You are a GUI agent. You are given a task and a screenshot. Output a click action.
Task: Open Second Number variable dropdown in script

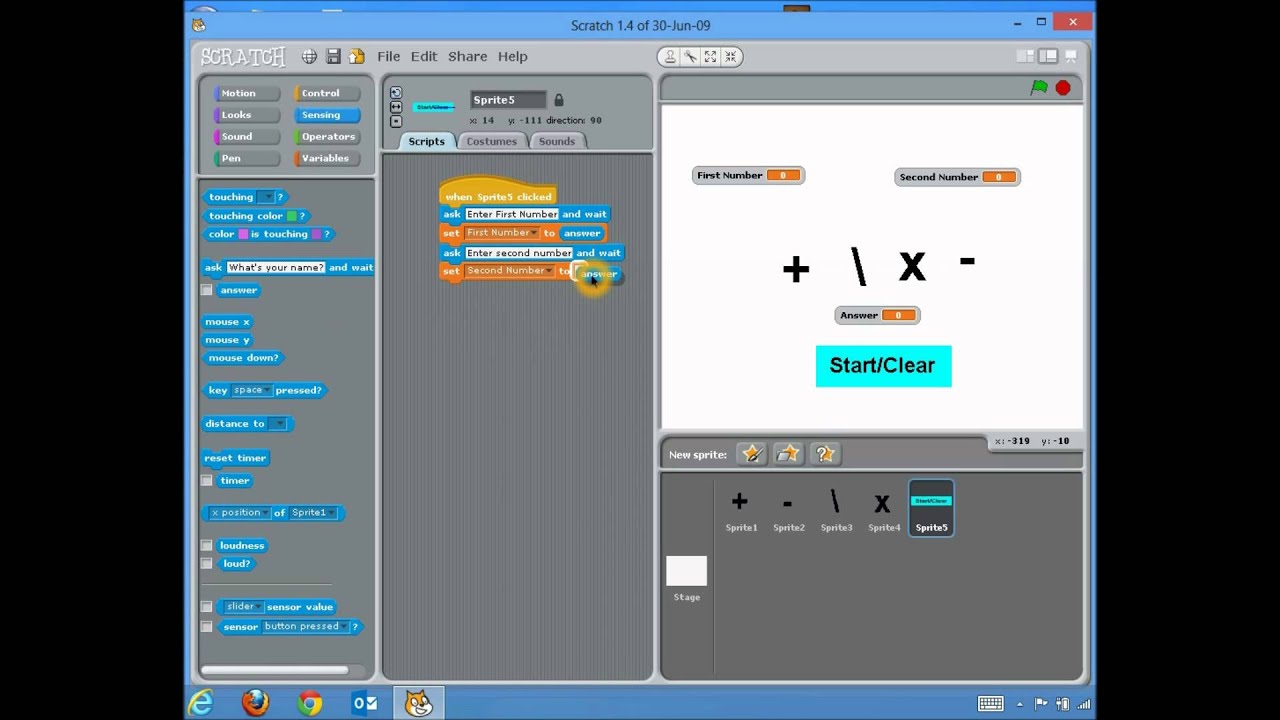click(x=509, y=271)
